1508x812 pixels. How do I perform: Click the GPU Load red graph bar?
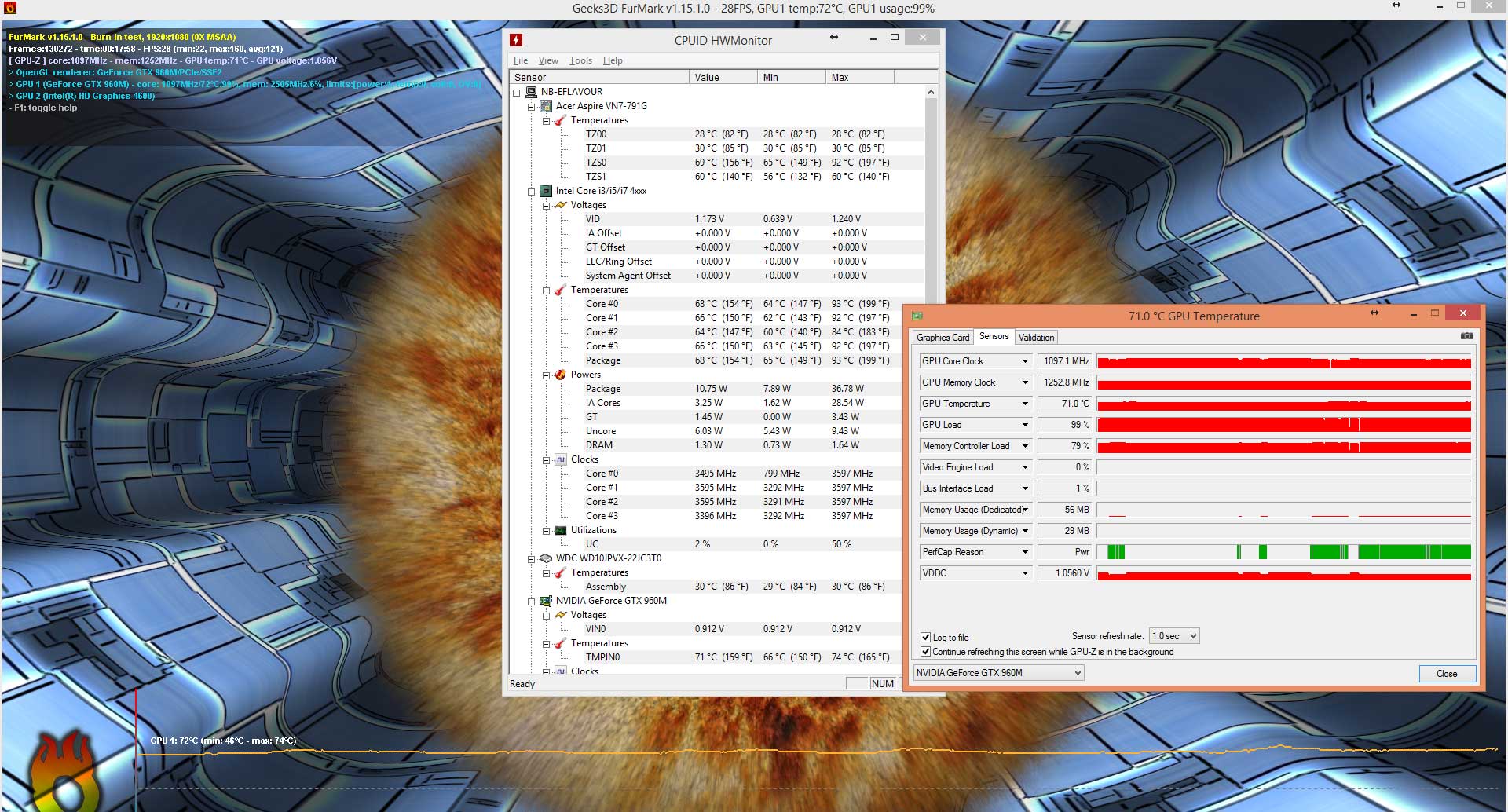pos(1283,425)
